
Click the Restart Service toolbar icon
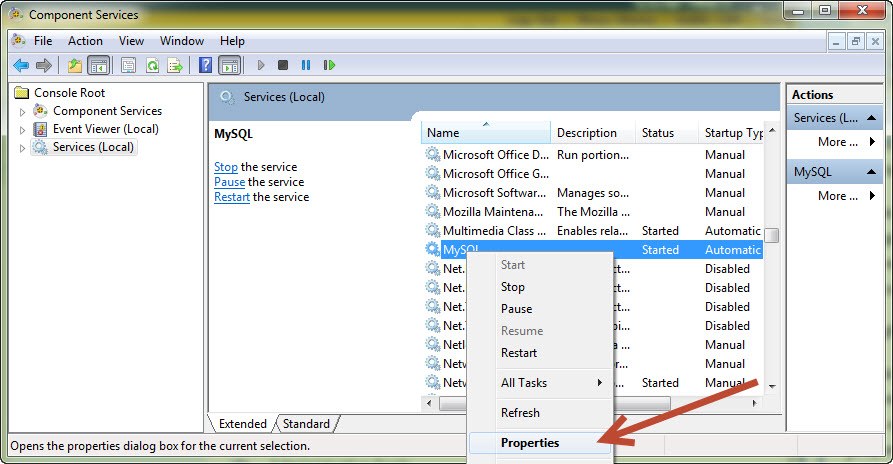(x=329, y=65)
